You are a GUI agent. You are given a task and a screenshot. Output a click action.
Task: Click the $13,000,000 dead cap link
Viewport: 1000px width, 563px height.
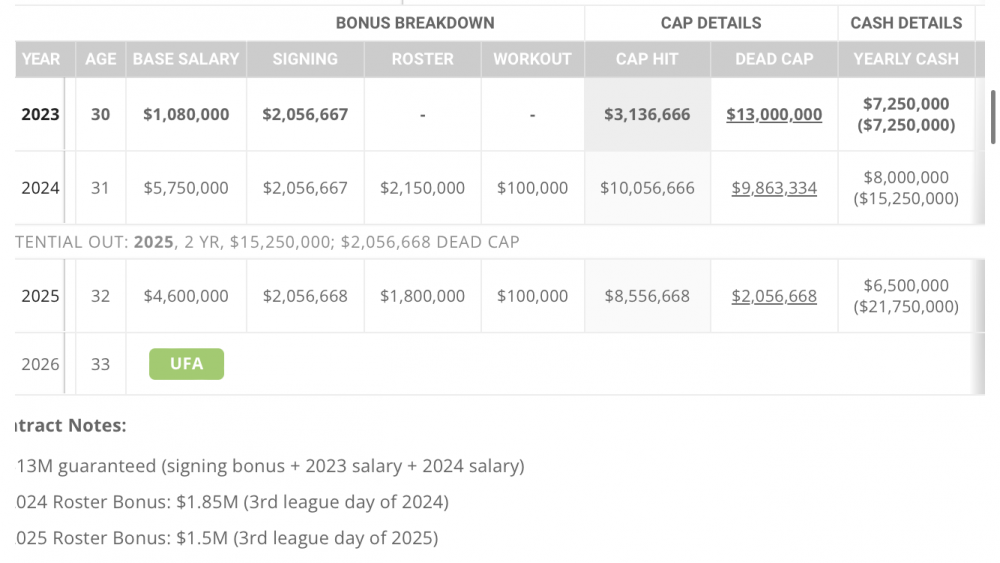pos(774,114)
